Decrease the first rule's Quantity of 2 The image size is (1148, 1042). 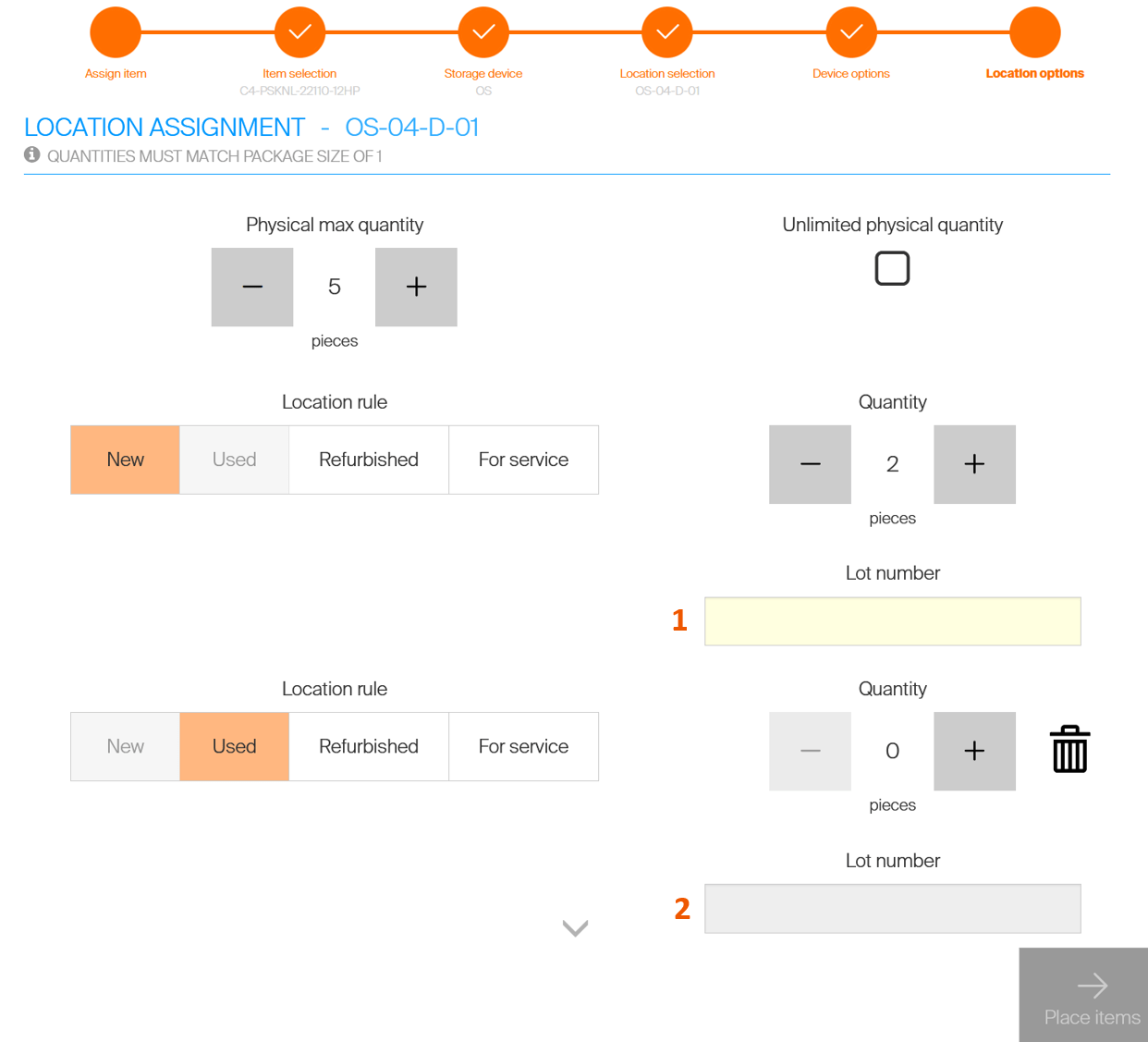(810, 464)
